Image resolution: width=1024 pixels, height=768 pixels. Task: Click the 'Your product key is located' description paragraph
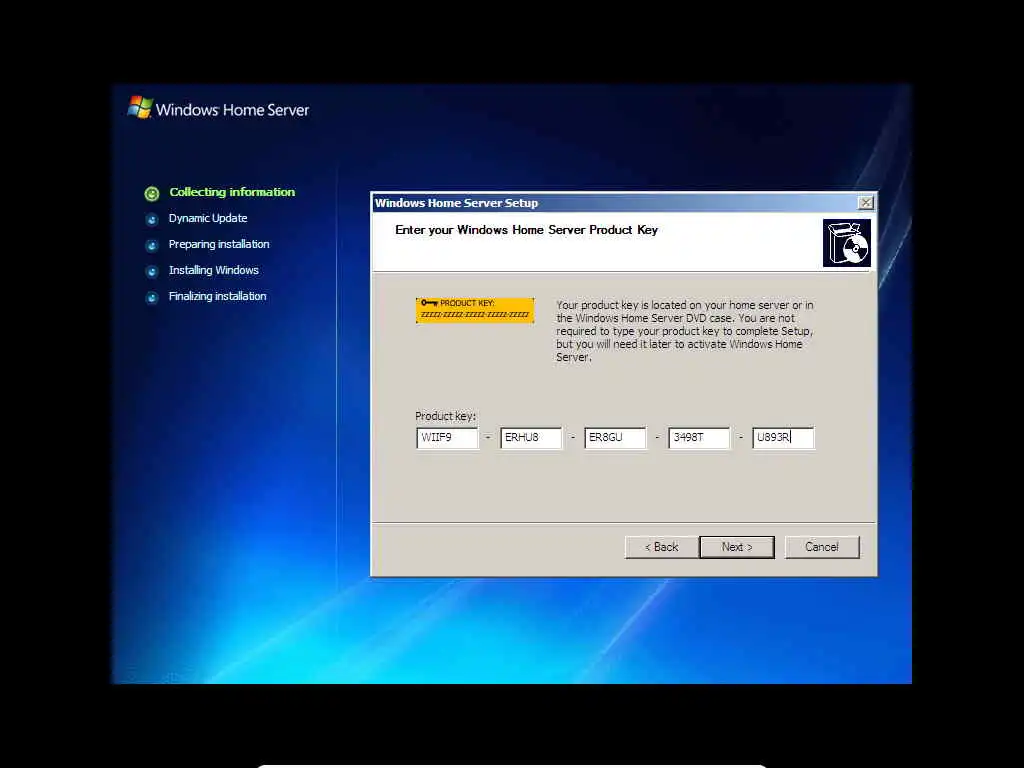(685, 331)
